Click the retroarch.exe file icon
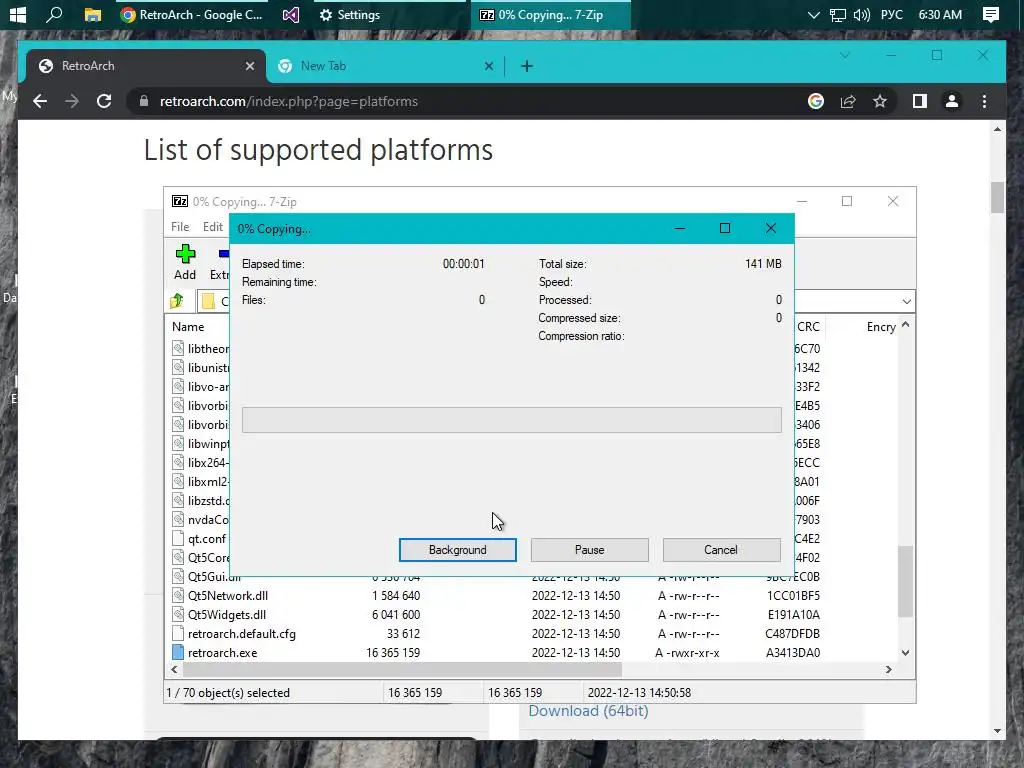 pos(178,652)
